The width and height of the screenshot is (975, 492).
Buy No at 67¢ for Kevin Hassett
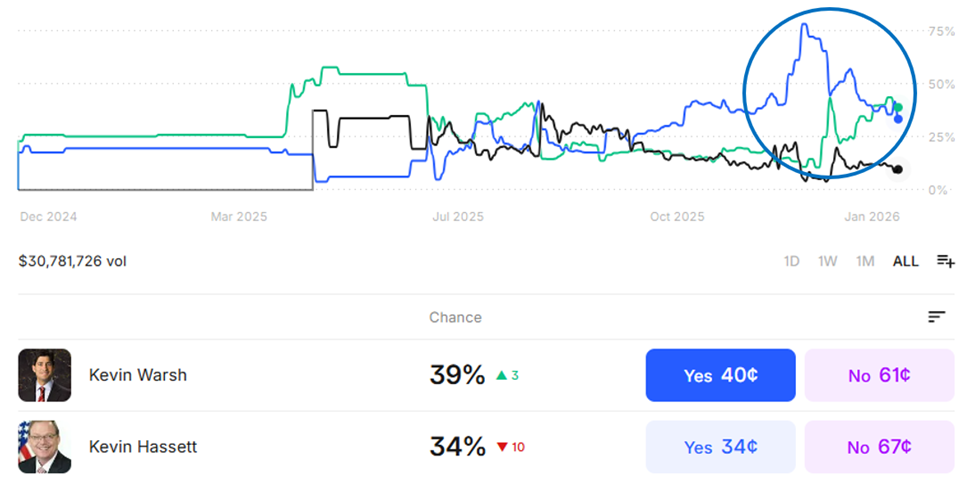pyautogui.click(x=879, y=447)
